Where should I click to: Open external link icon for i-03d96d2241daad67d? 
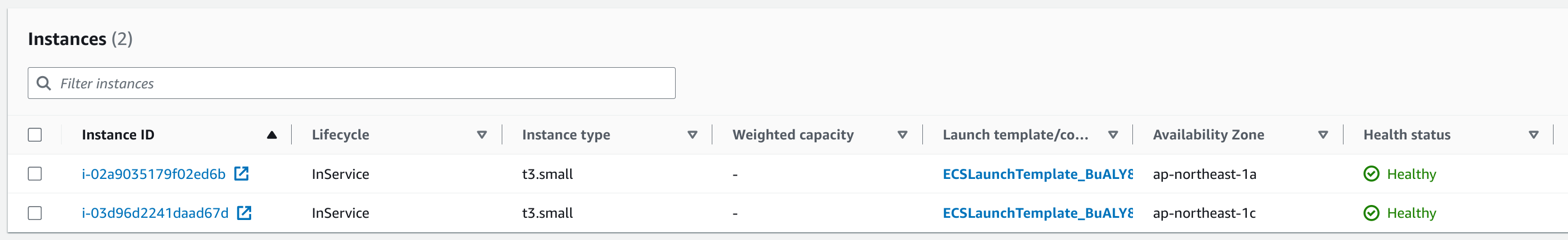(244, 213)
